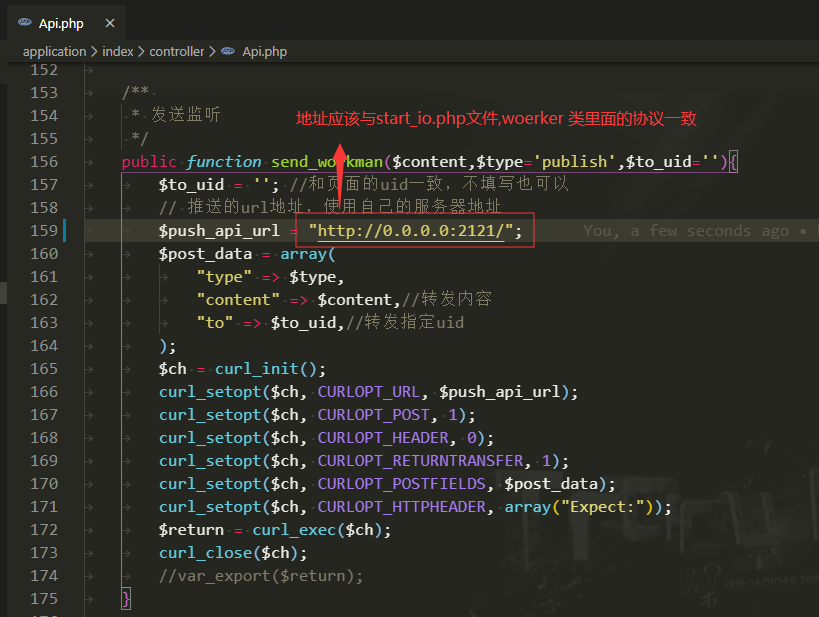This screenshot has height=617, width=819.
Task: Click curl_init() on line 165
Action: (265, 369)
